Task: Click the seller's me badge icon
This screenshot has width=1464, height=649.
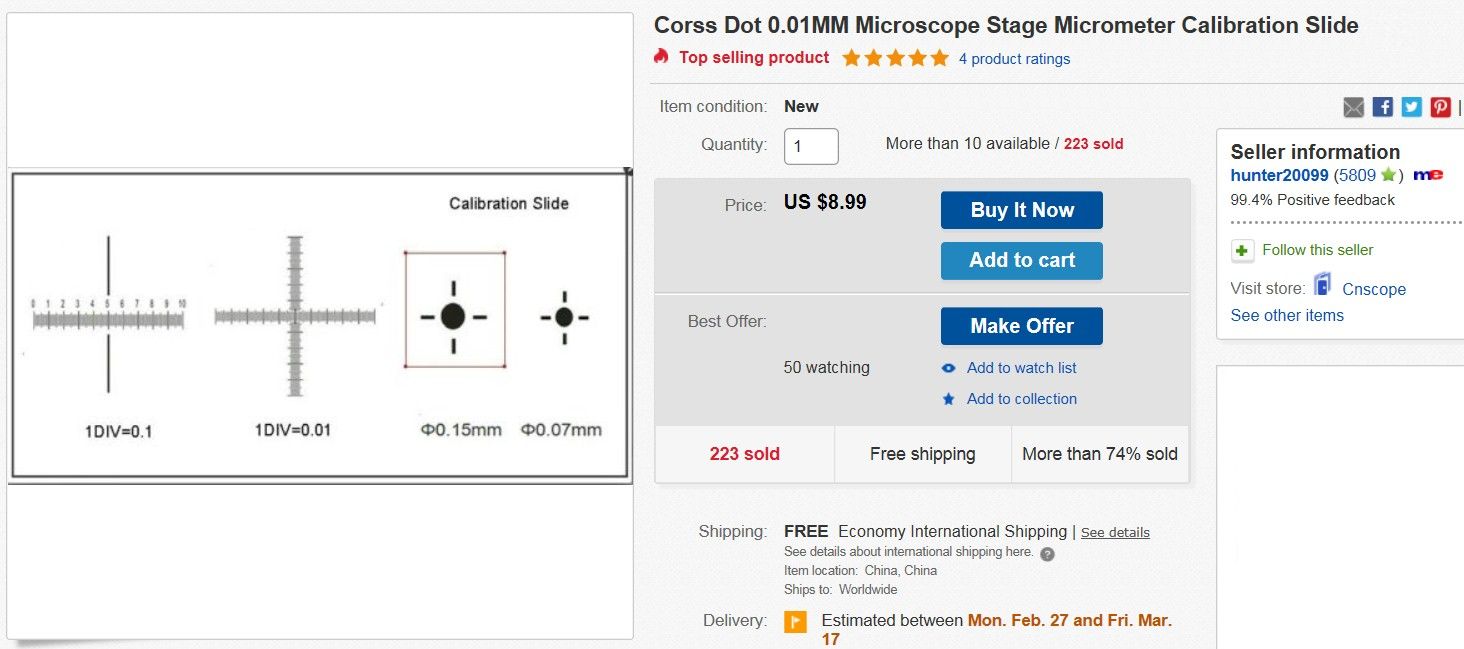Action: (1428, 175)
